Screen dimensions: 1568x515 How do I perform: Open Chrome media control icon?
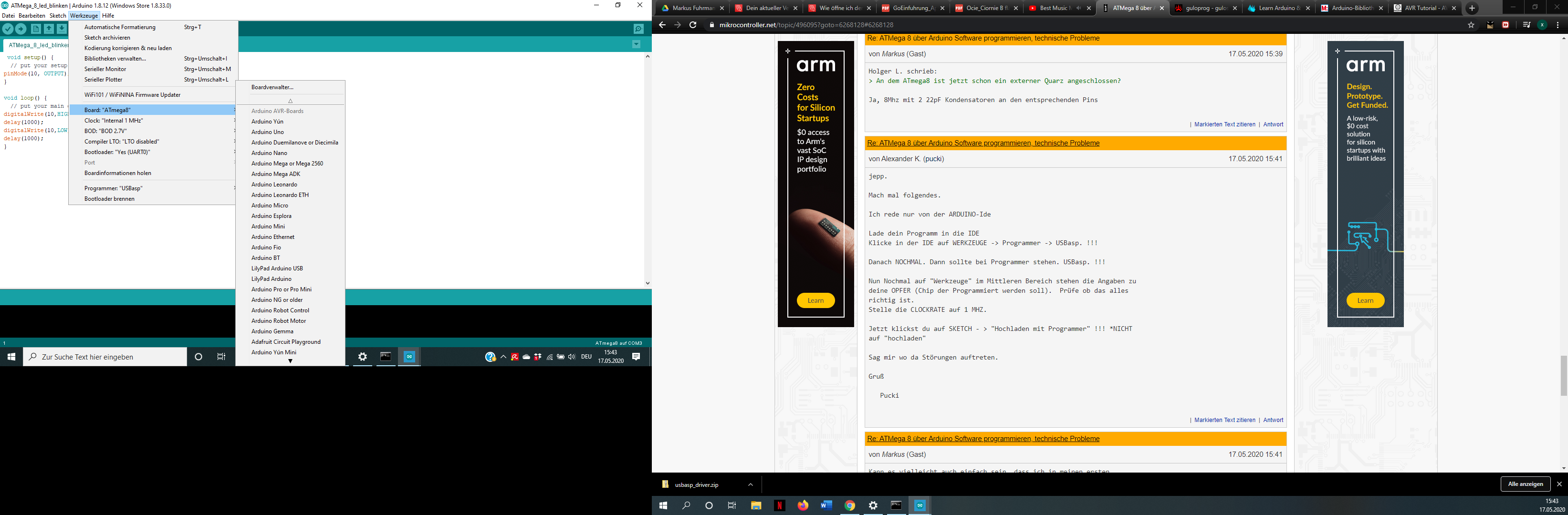coord(1526,25)
